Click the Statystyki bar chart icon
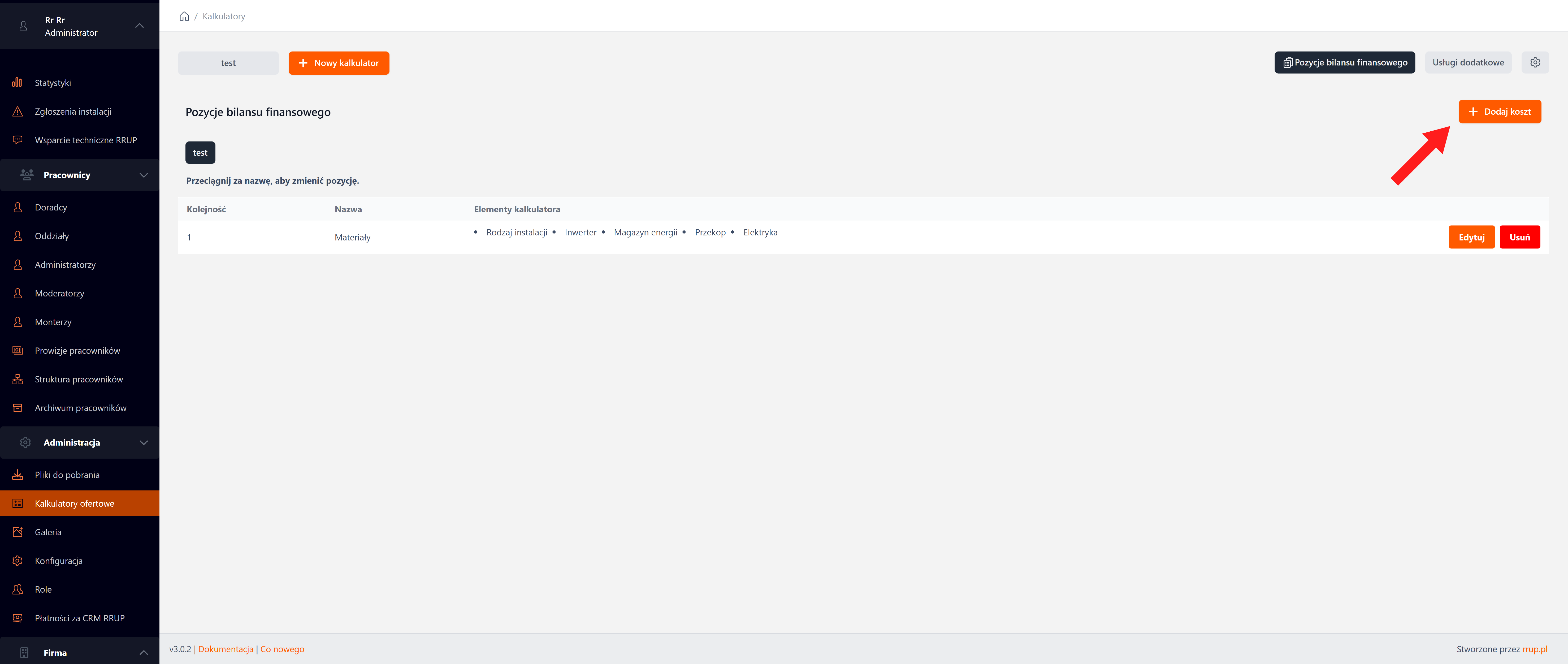The width and height of the screenshot is (1568, 664). point(17,83)
